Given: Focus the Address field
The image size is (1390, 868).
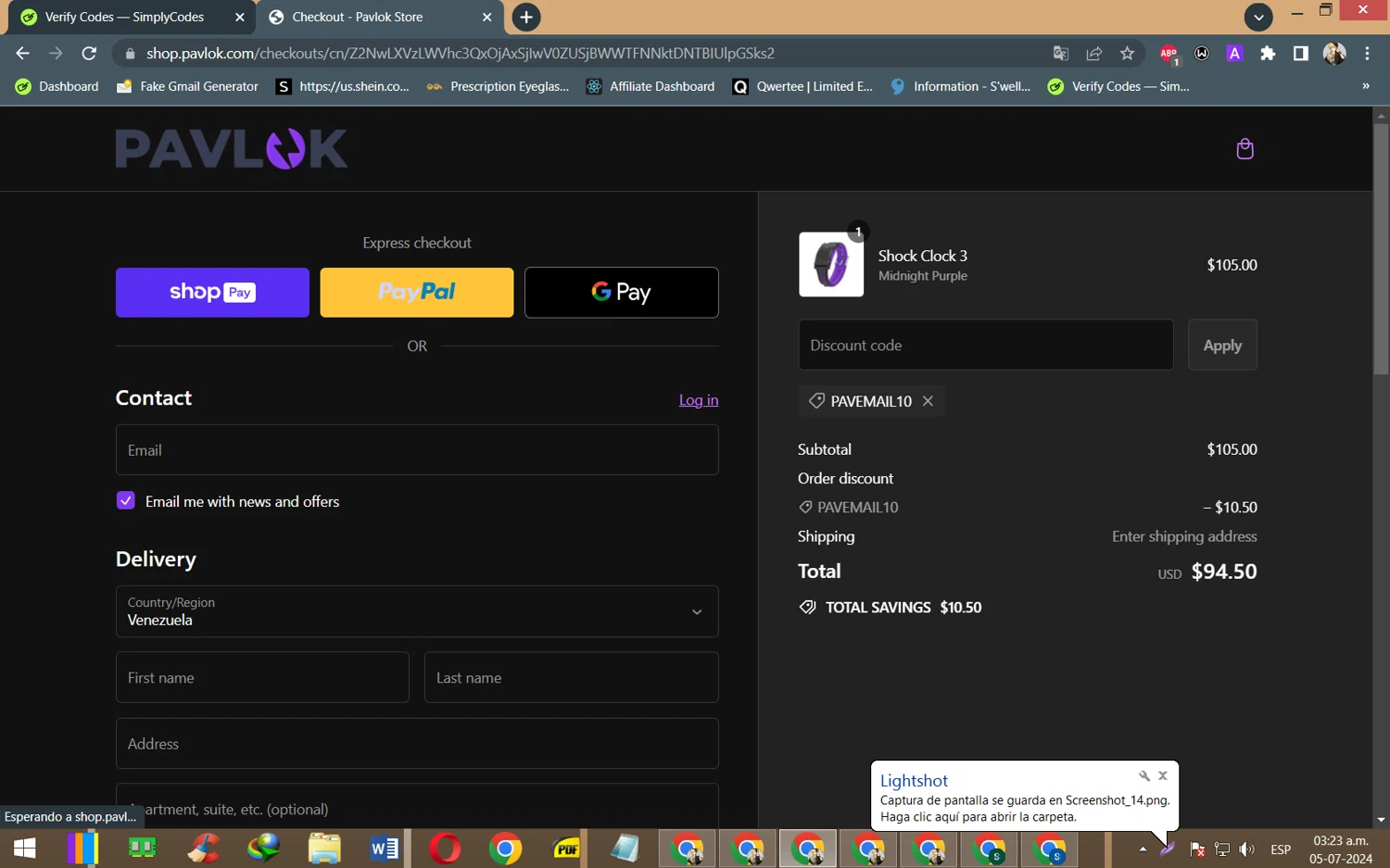Looking at the screenshot, I should point(417,743).
